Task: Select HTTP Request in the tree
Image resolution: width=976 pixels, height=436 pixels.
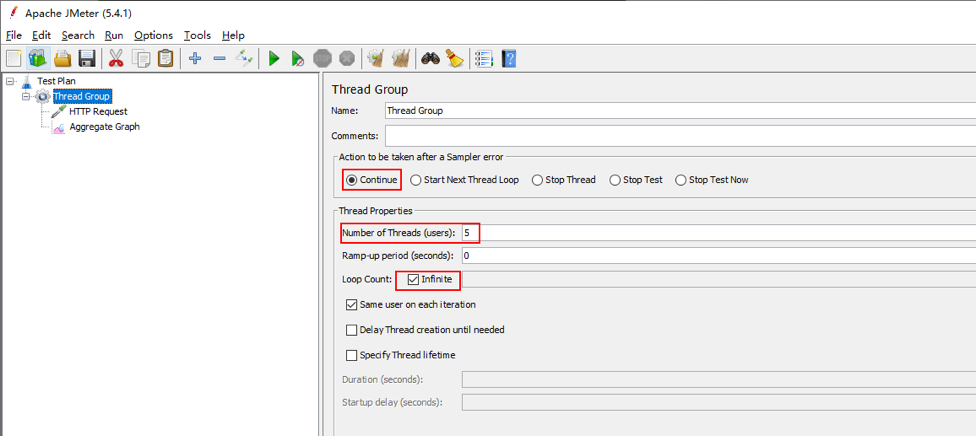Action: tap(98, 111)
